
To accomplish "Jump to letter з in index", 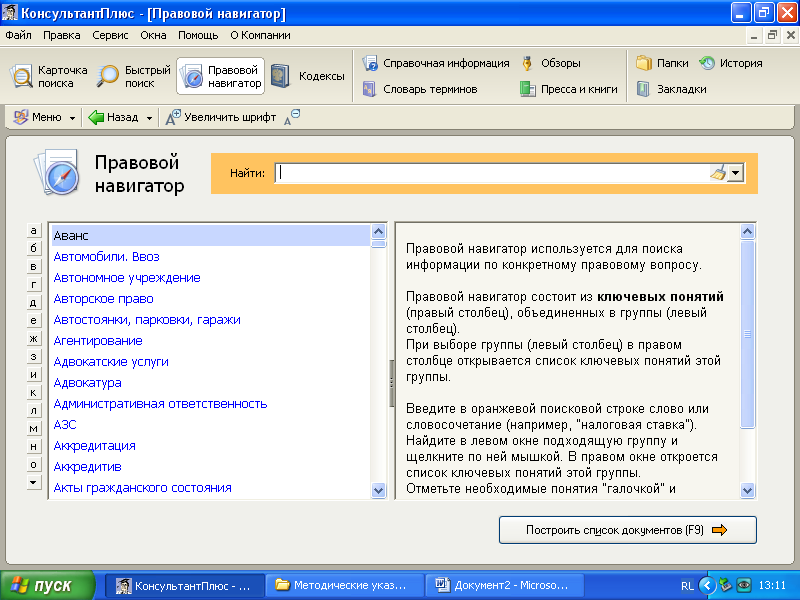I will pos(33,356).
